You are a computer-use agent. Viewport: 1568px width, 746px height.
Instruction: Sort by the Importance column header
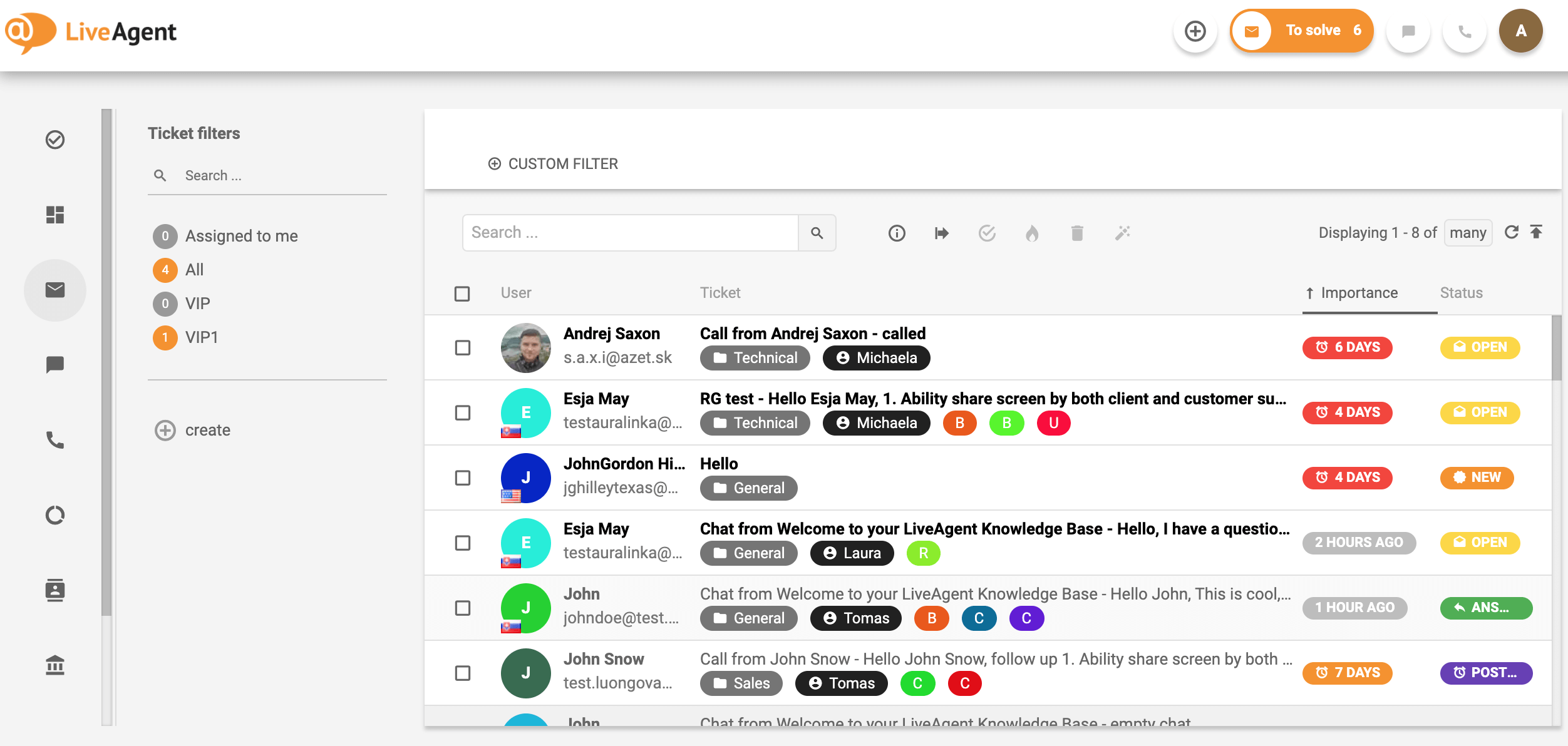coord(1358,293)
